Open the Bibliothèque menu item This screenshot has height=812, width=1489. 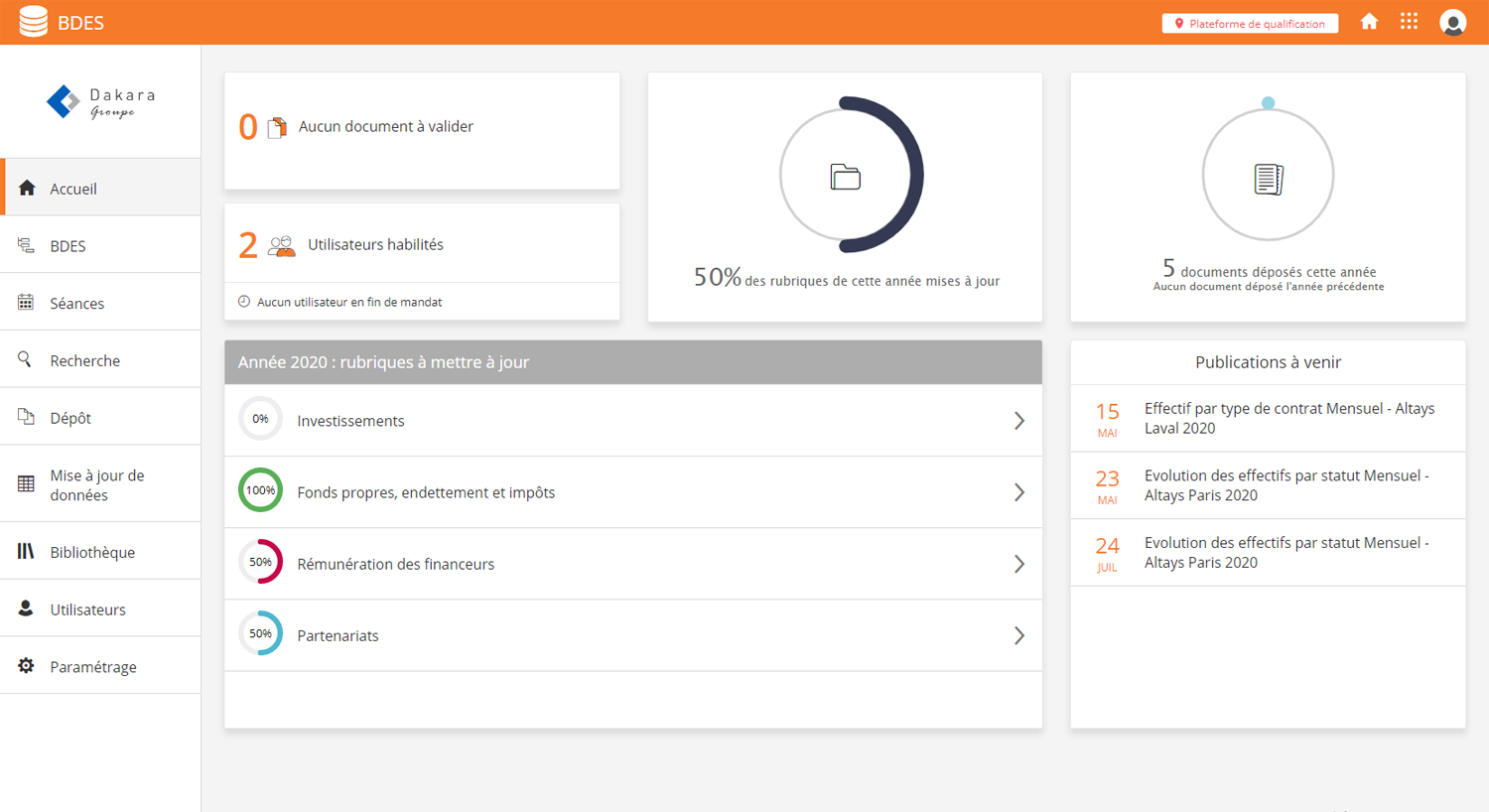pos(100,552)
